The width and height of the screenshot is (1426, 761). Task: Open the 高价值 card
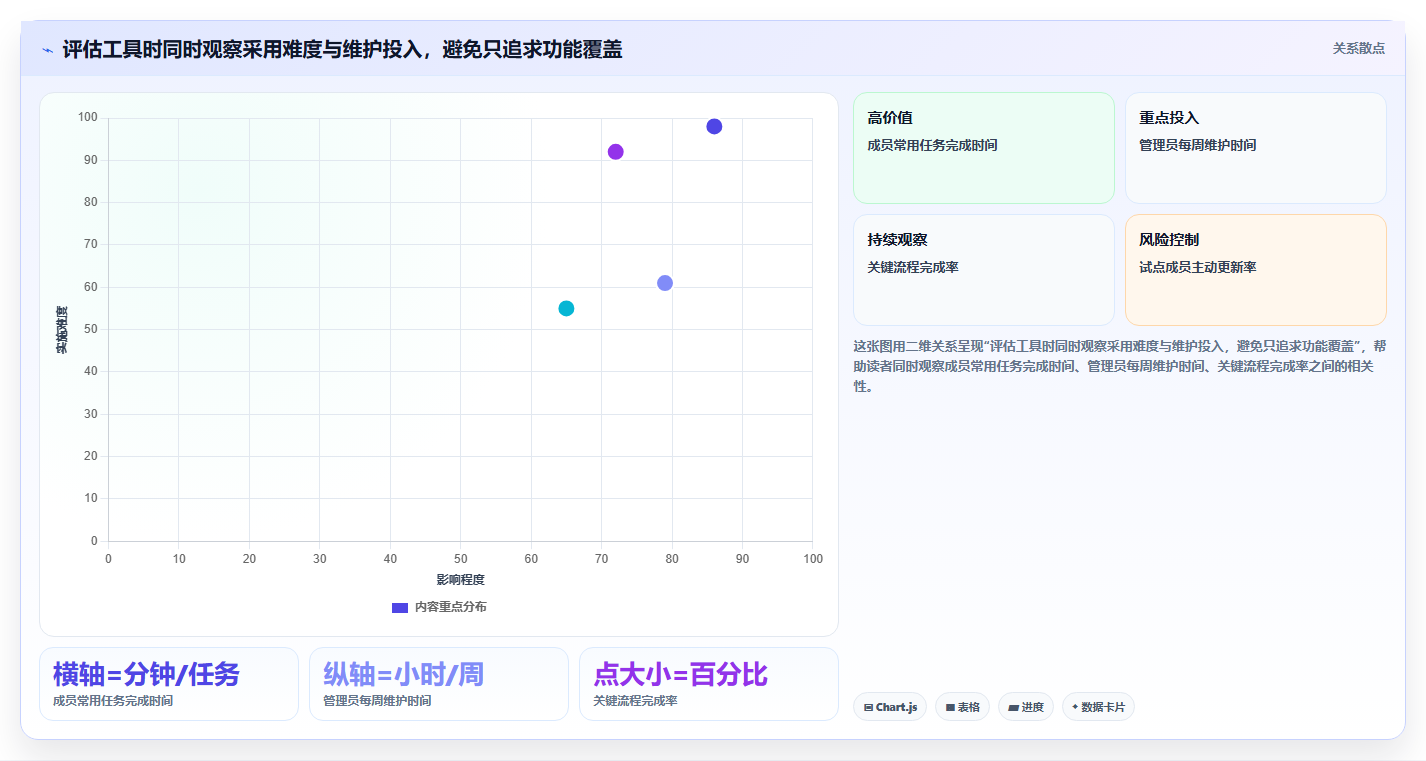983,148
